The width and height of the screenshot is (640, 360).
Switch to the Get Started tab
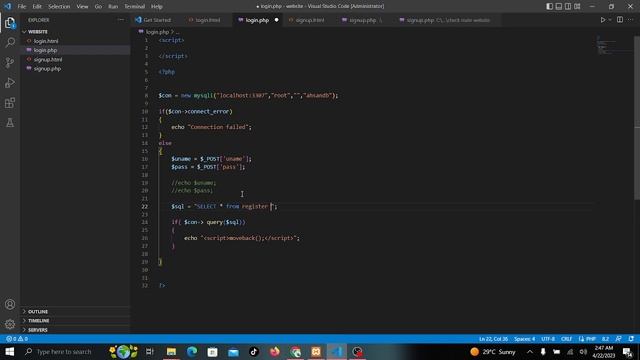(153, 20)
